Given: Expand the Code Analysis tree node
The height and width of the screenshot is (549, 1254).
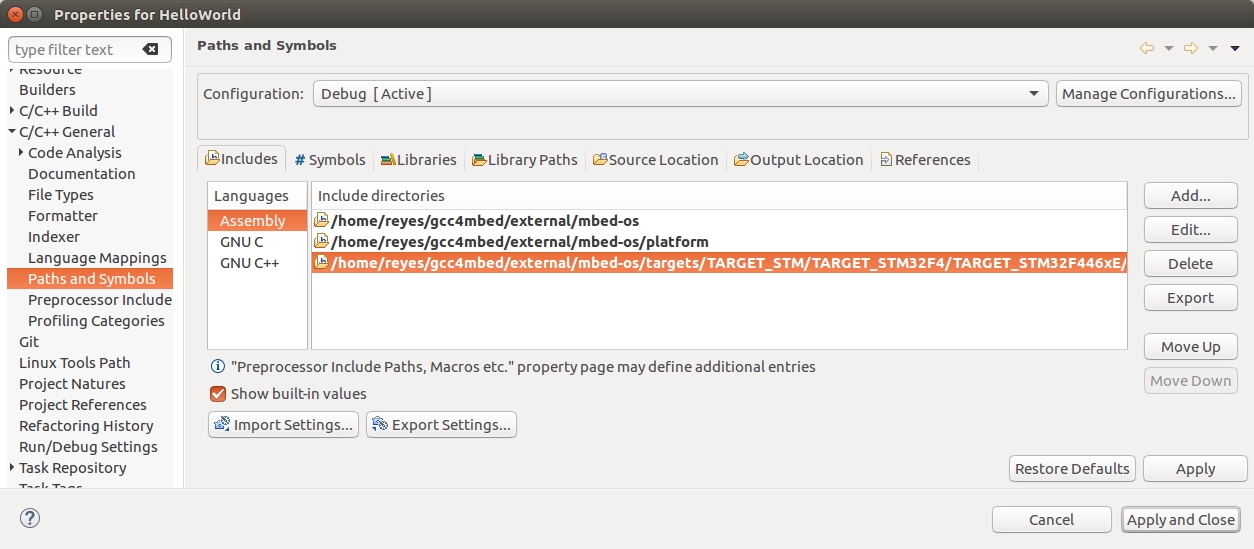Looking at the screenshot, I should coord(21,153).
